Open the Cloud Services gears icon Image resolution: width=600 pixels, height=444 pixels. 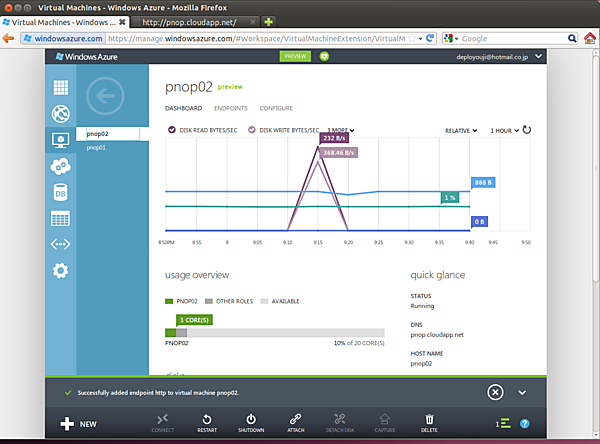tap(60, 166)
